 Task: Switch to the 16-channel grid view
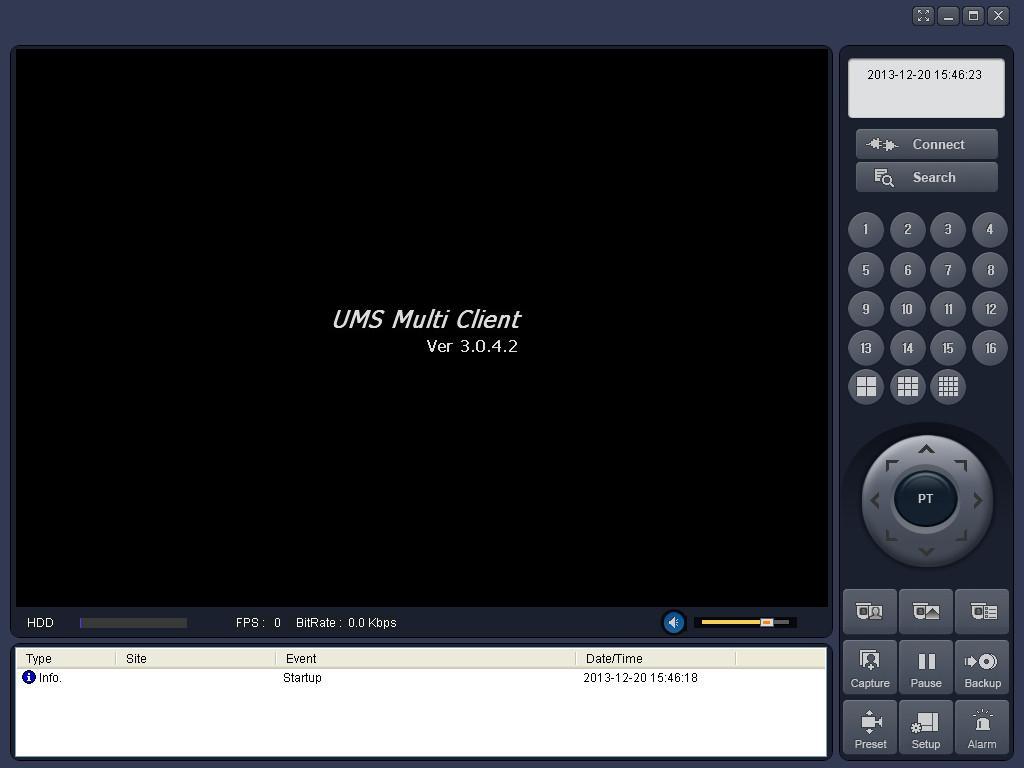(947, 387)
